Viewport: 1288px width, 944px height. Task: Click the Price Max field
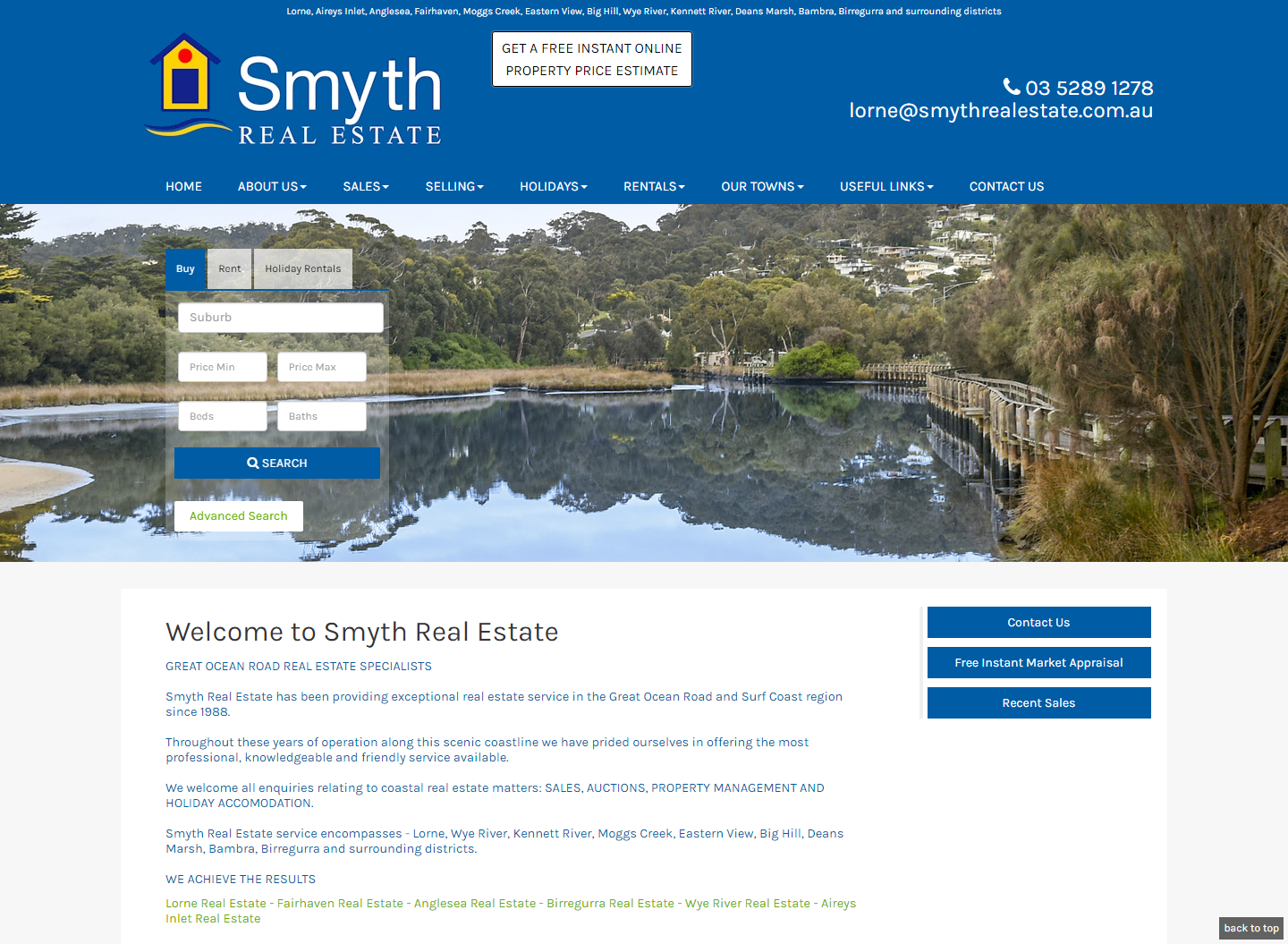point(322,367)
